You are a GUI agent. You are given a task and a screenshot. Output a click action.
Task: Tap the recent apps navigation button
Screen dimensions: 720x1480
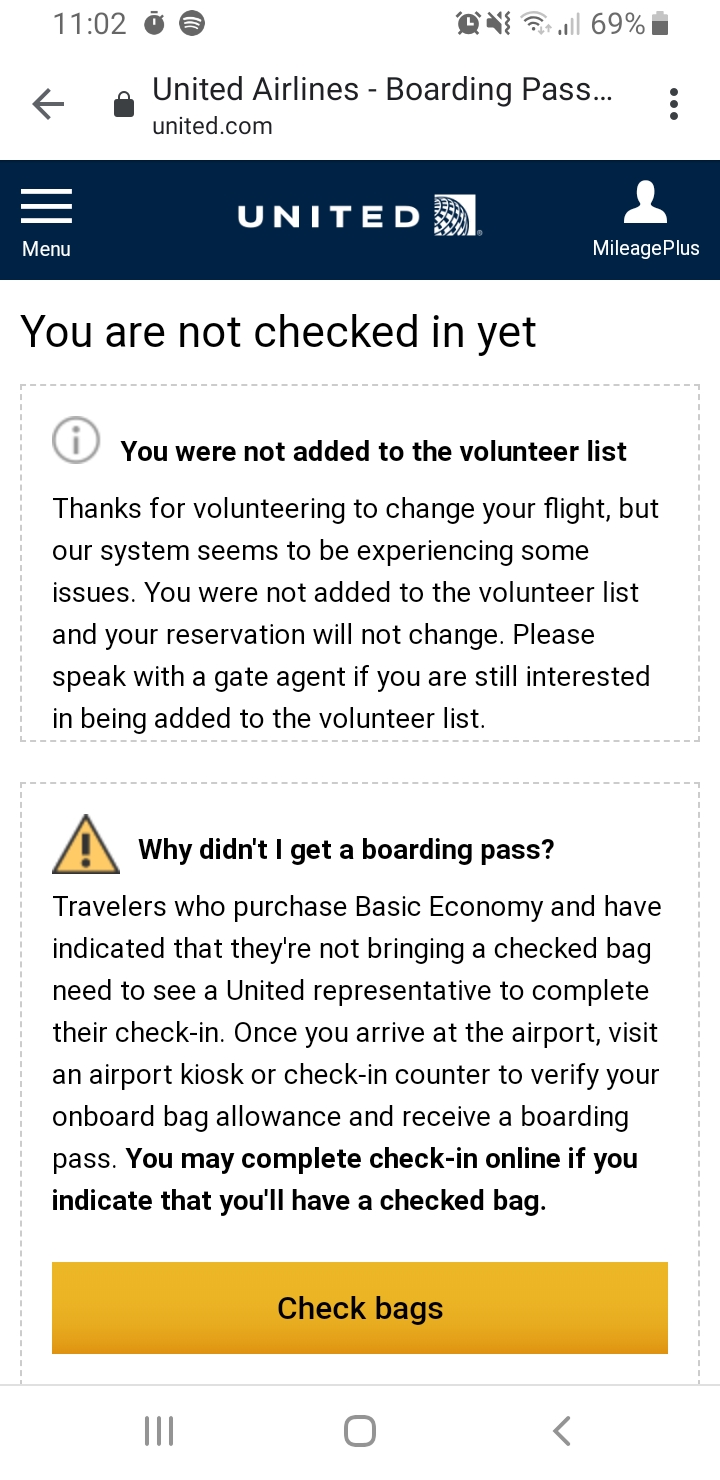coord(159,1429)
